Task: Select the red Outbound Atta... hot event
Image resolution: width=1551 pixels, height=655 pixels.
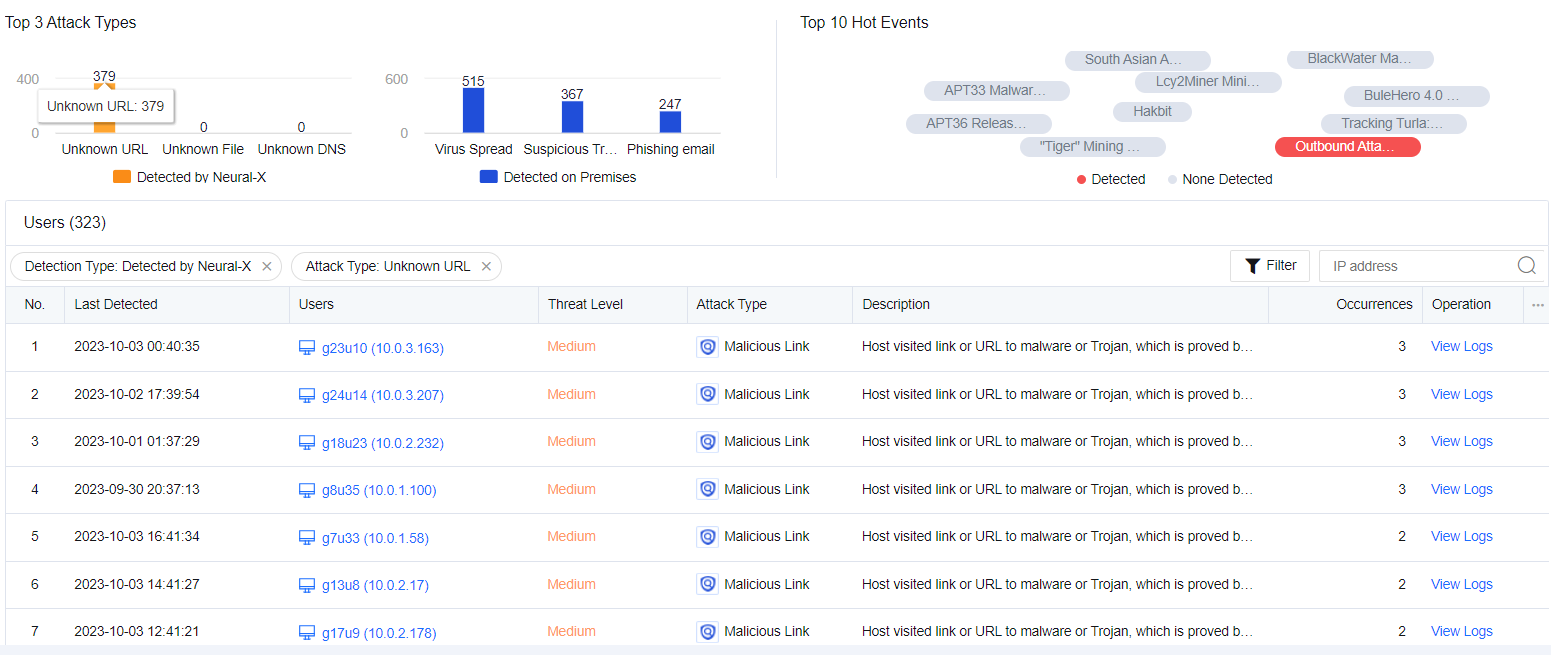Action: pyautogui.click(x=1347, y=147)
